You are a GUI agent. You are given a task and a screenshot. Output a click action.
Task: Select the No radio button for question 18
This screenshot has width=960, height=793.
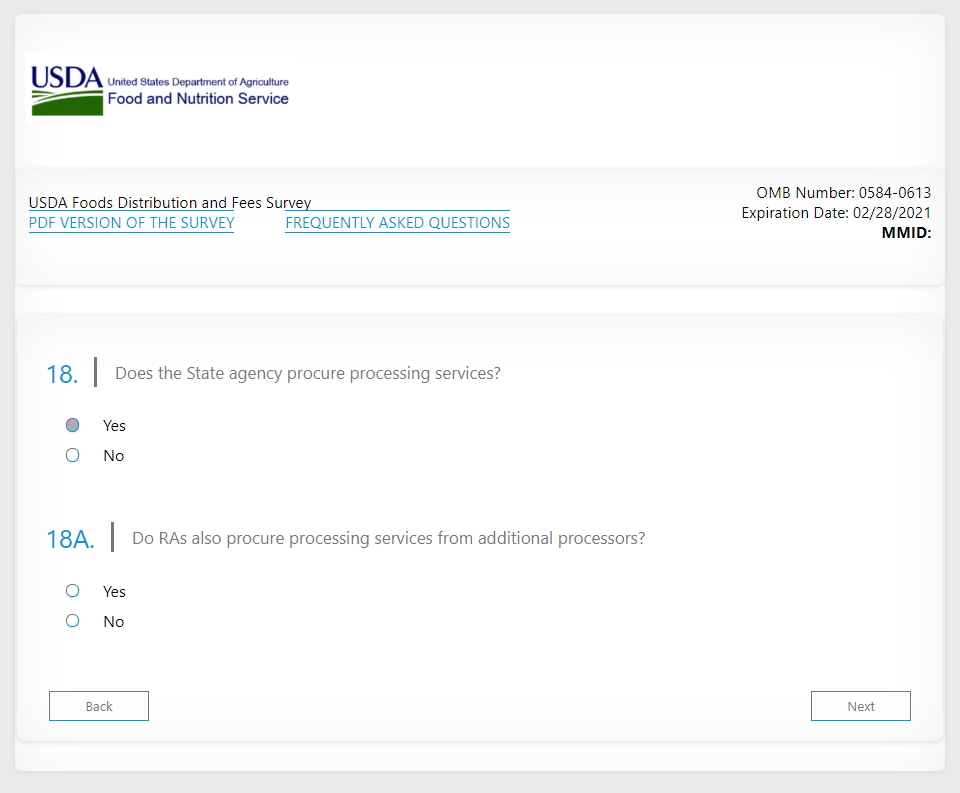click(72, 455)
